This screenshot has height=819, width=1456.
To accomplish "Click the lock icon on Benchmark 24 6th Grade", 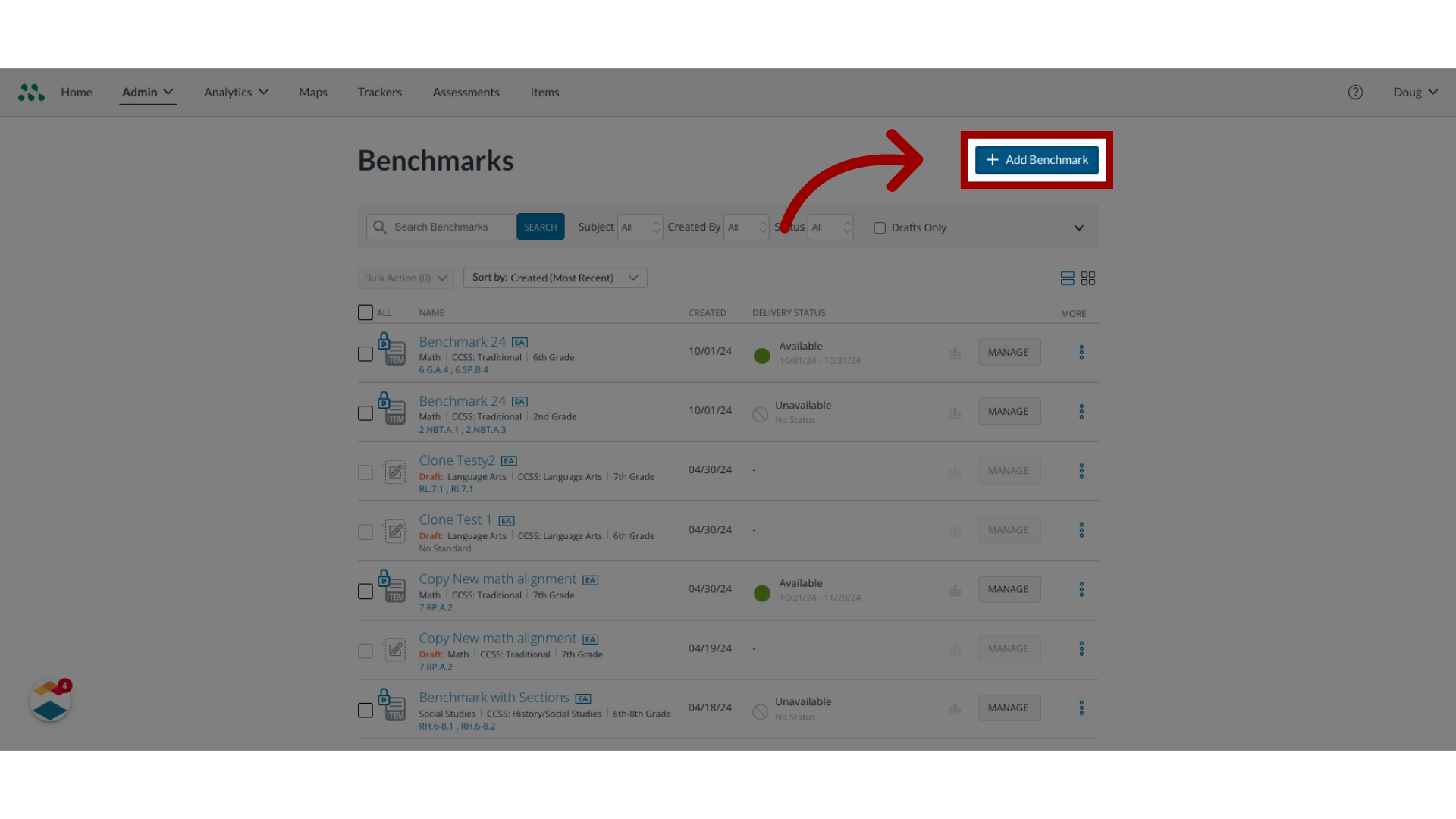I will 385,343.
